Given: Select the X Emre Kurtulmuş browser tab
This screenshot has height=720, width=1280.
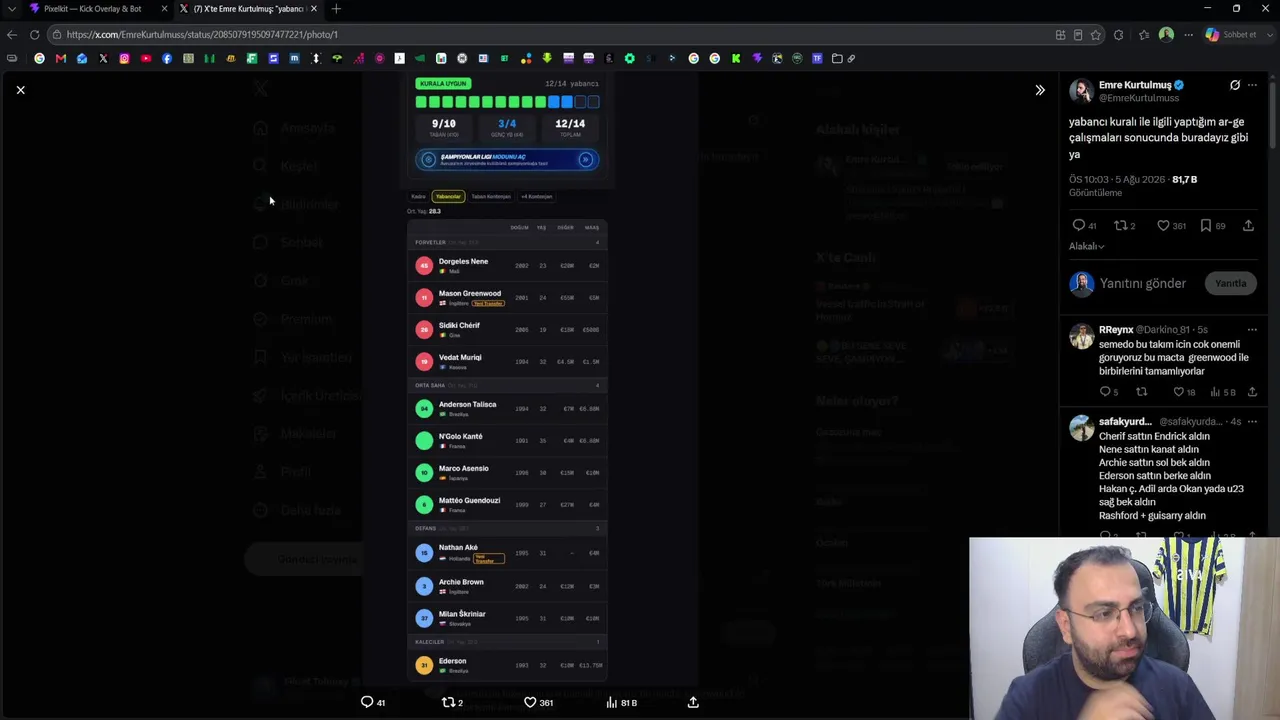Looking at the screenshot, I should (x=248, y=9).
